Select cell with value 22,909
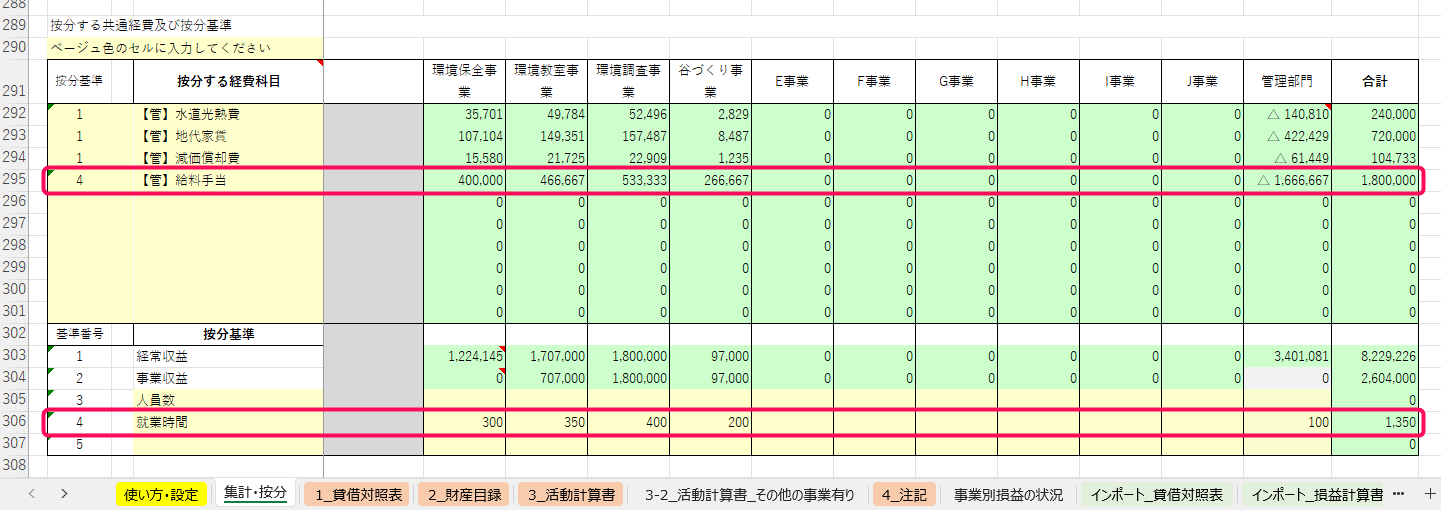 pos(628,158)
